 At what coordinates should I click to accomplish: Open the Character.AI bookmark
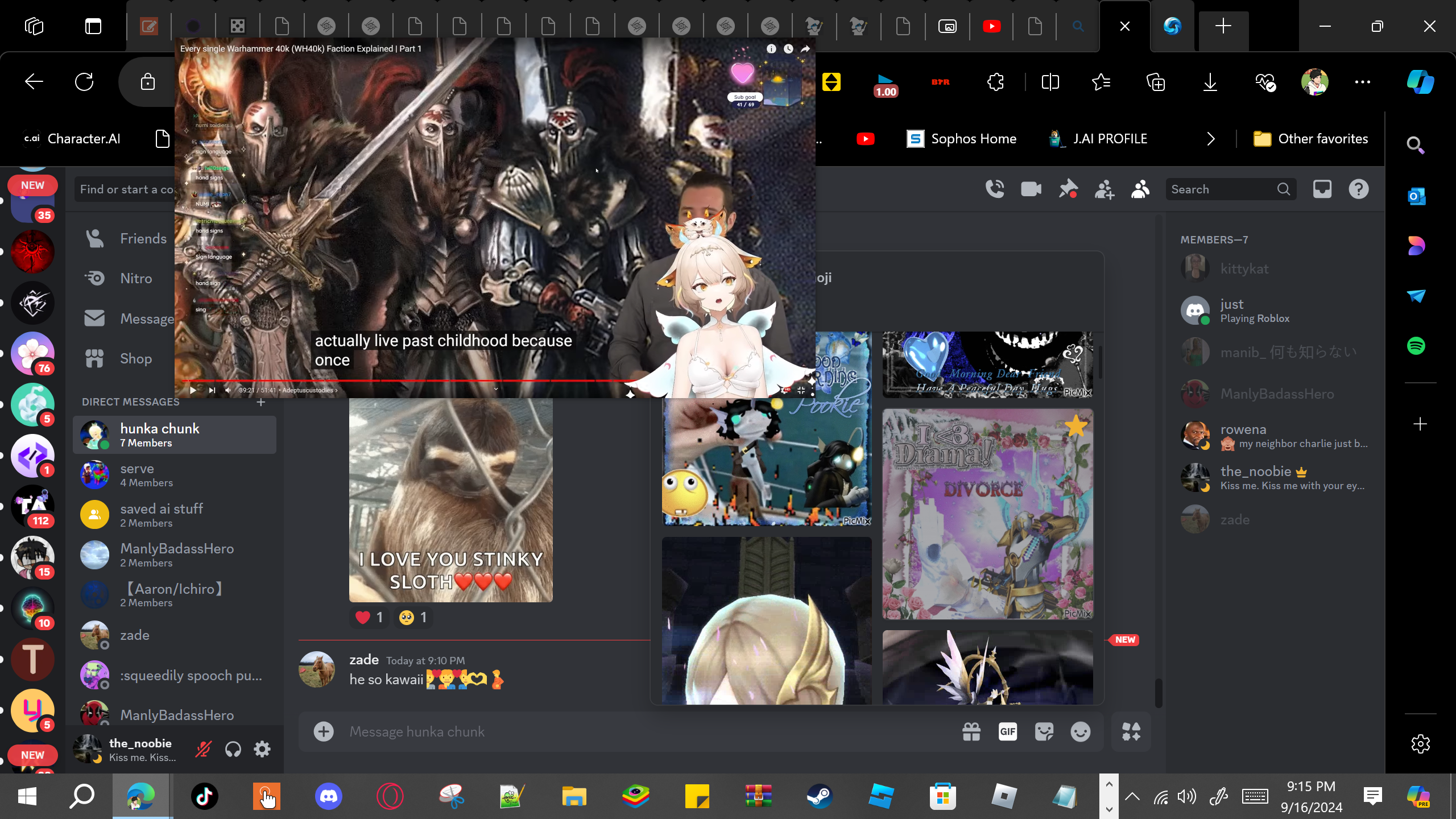72,139
